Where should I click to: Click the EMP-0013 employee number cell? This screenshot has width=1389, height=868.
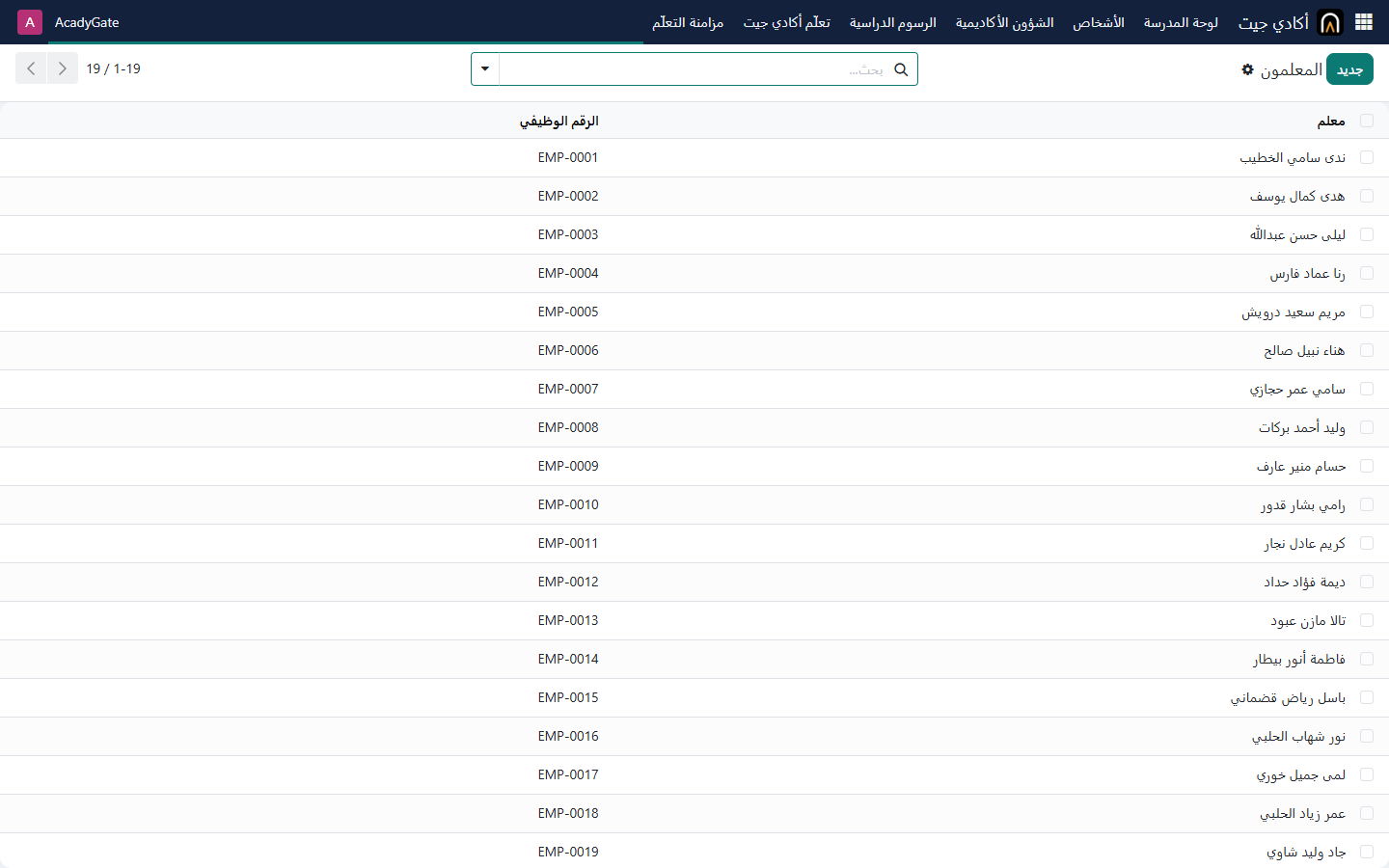coord(568,620)
